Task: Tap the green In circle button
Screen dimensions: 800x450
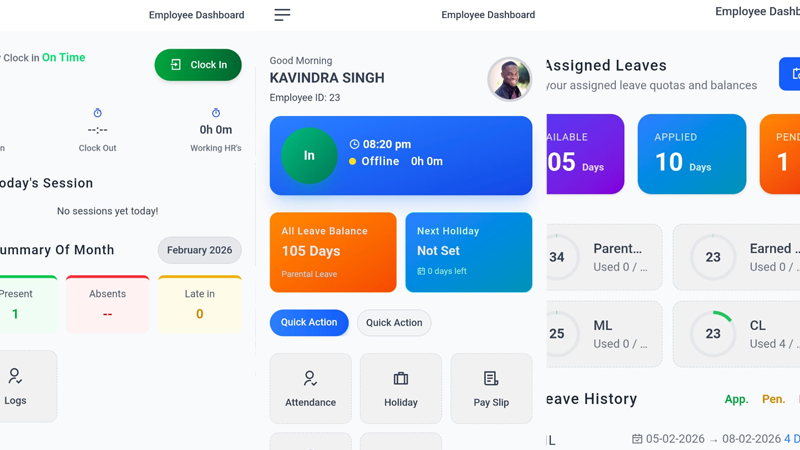Action: tap(309, 156)
